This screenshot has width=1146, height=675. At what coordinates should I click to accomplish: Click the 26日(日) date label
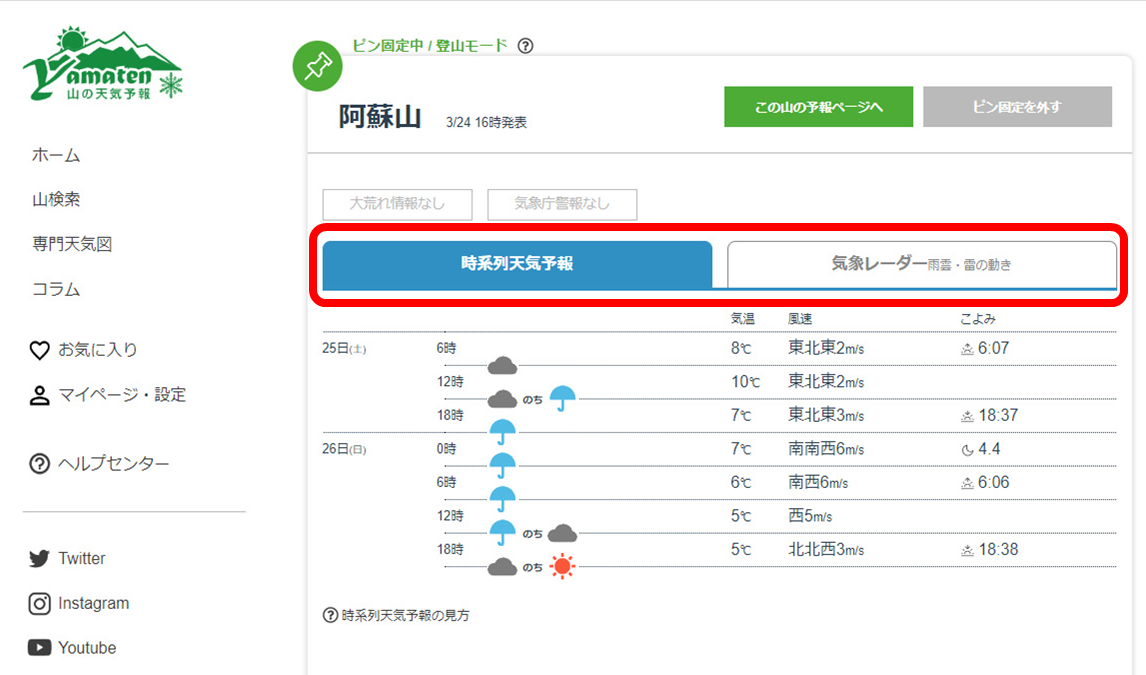click(344, 449)
